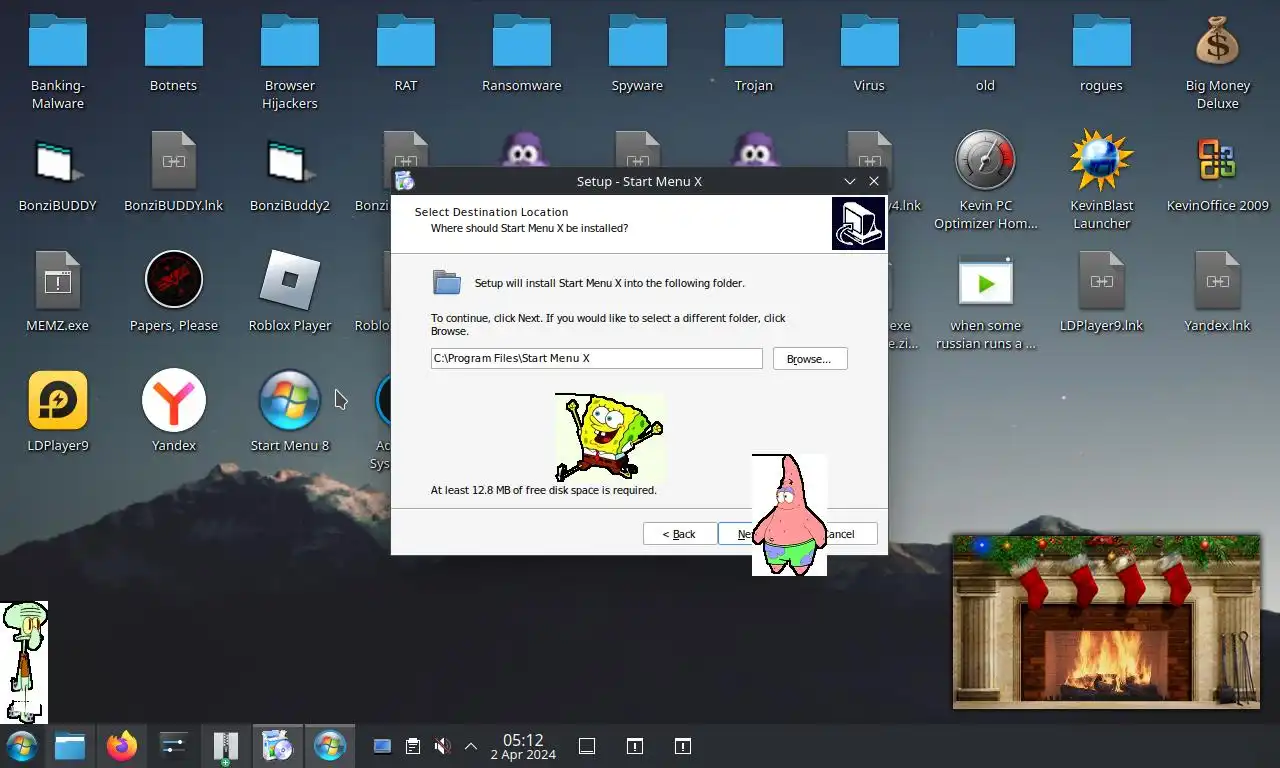Open the Virus folder

pos(870,53)
